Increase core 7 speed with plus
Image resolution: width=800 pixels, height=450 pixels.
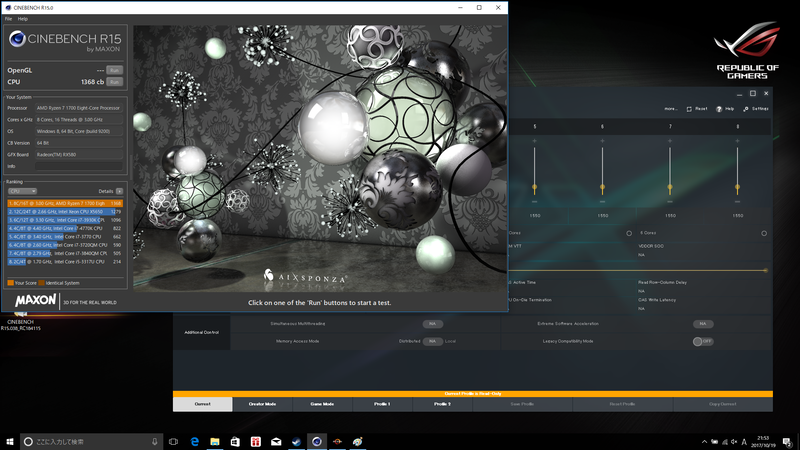[x=670, y=141]
